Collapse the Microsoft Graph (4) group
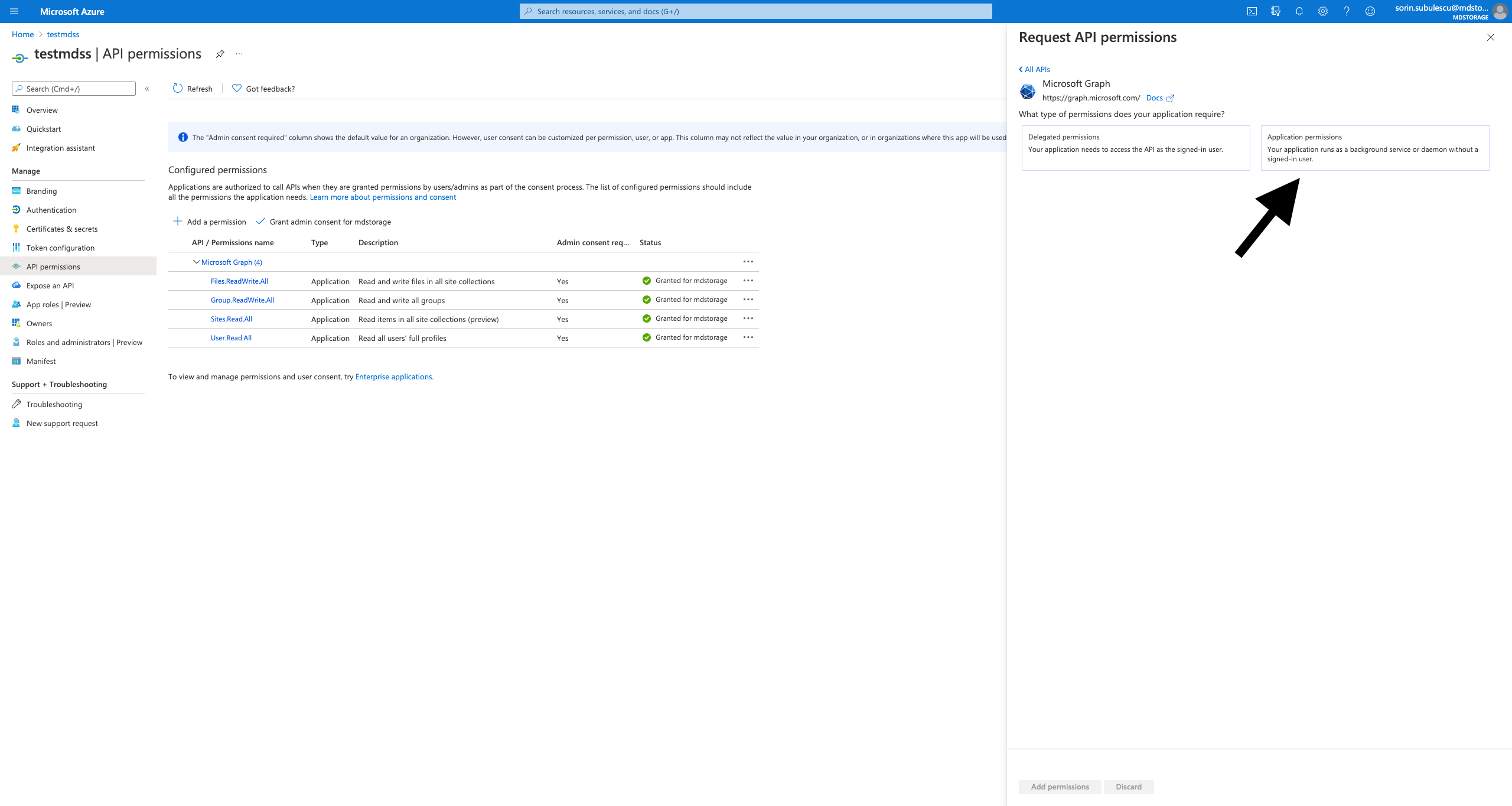Viewport: 1512px width, 806px height. (197, 262)
